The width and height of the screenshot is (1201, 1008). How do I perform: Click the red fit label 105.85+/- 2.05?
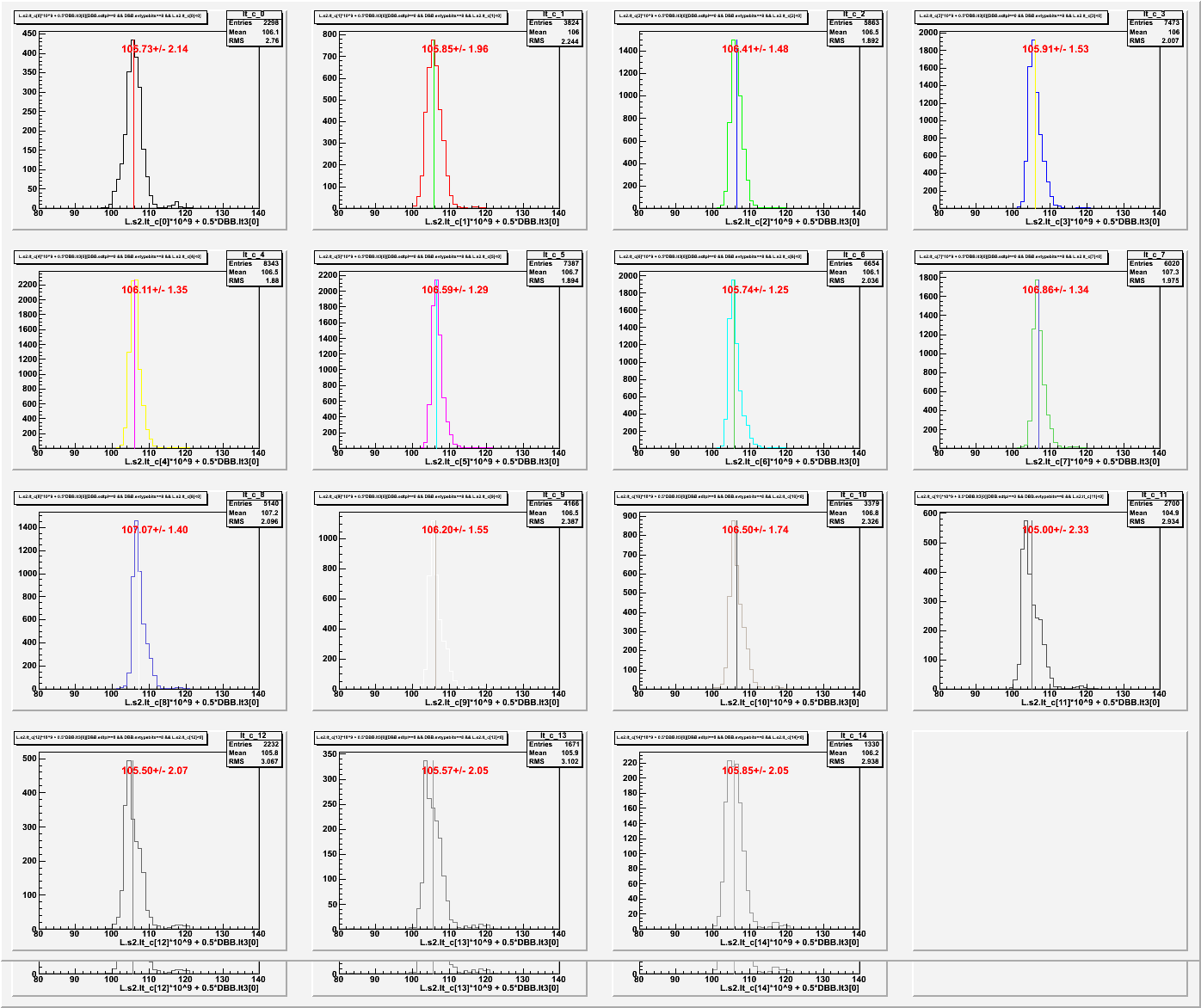coord(755,771)
